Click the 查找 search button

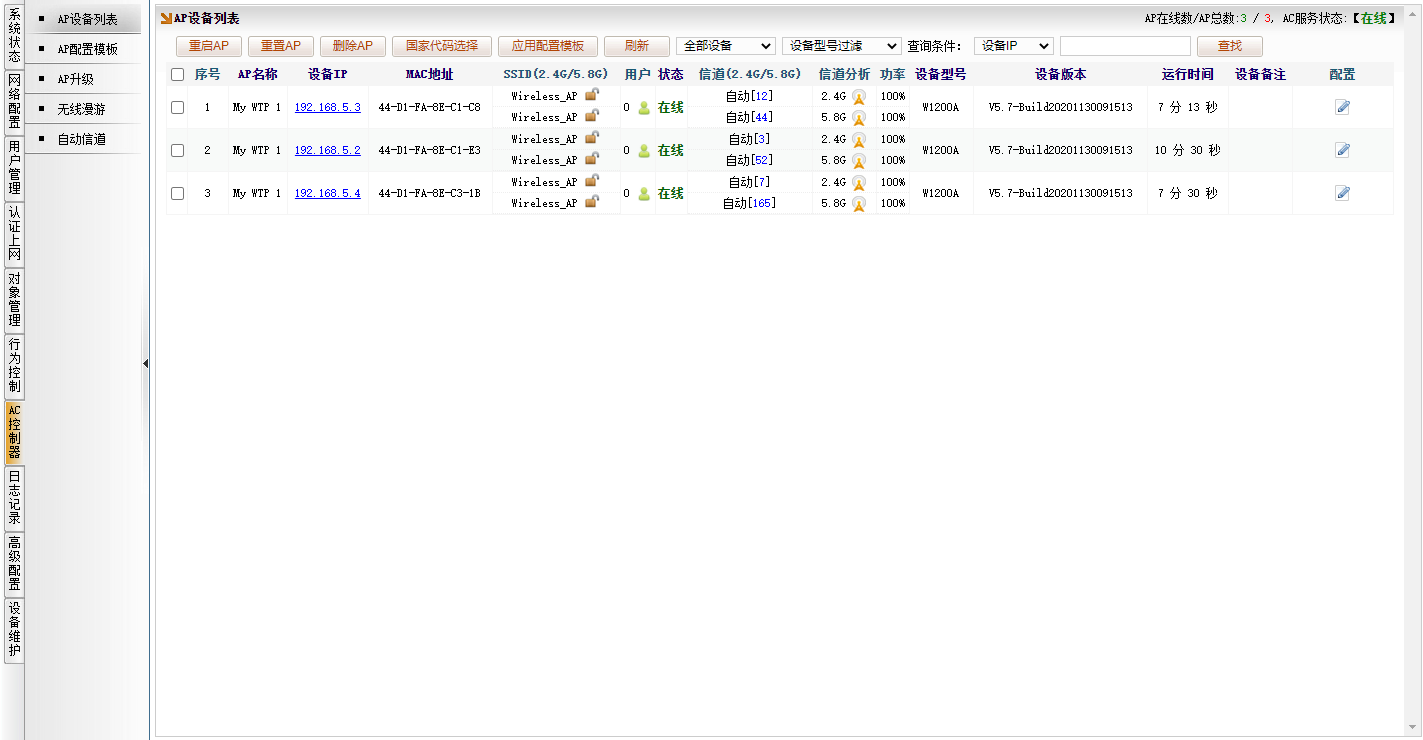click(1230, 46)
